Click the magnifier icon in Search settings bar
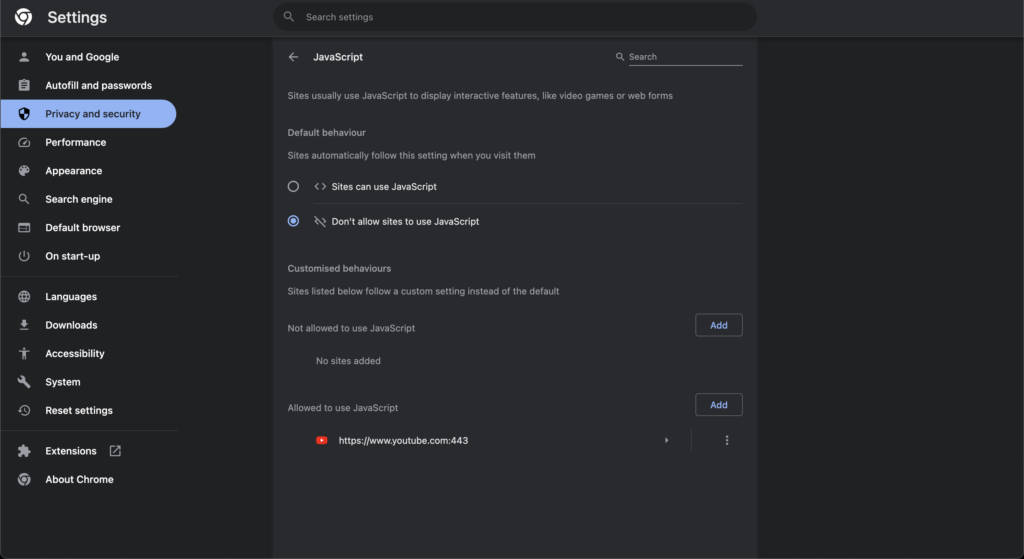The image size is (1024, 559). click(x=289, y=16)
